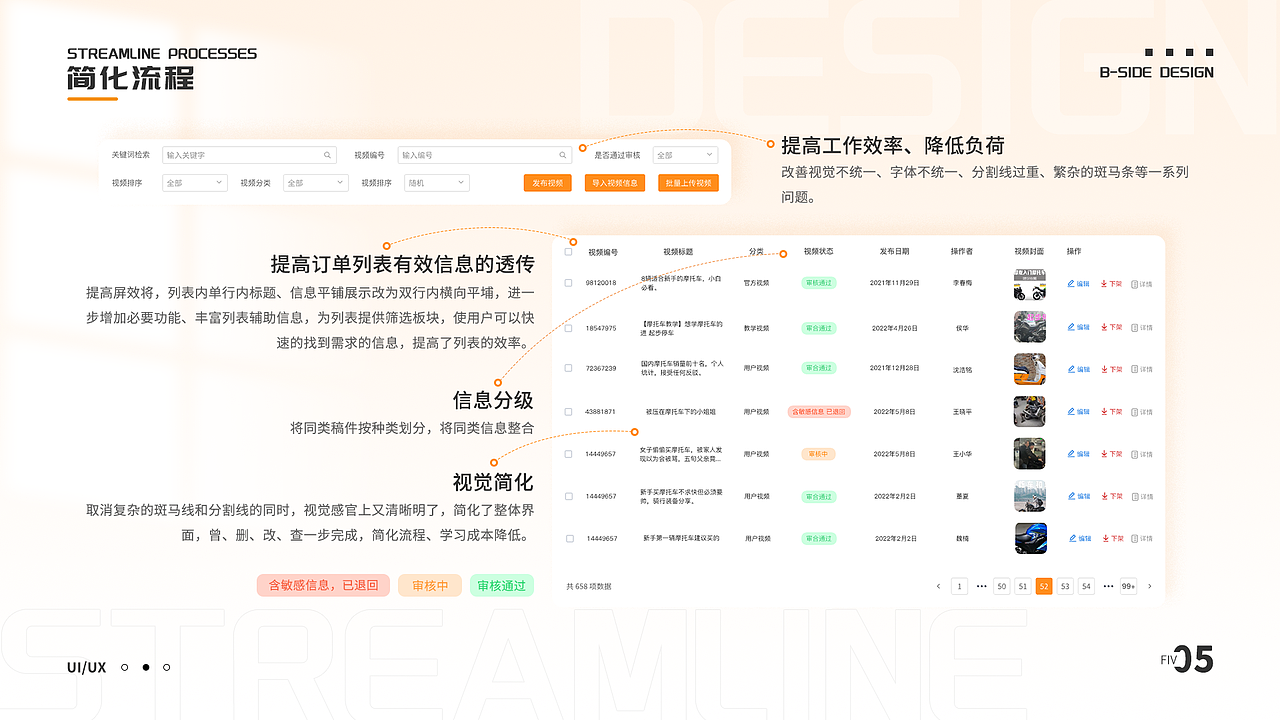Click the search icon in video number field
Viewport: 1280px width, 720px height.
(x=563, y=155)
